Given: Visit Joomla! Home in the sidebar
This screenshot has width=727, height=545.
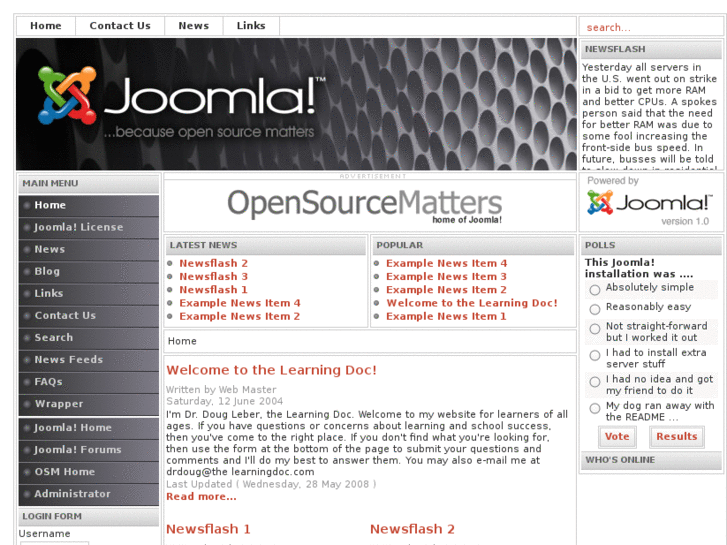Looking at the screenshot, I should pyautogui.click(x=89, y=428).
